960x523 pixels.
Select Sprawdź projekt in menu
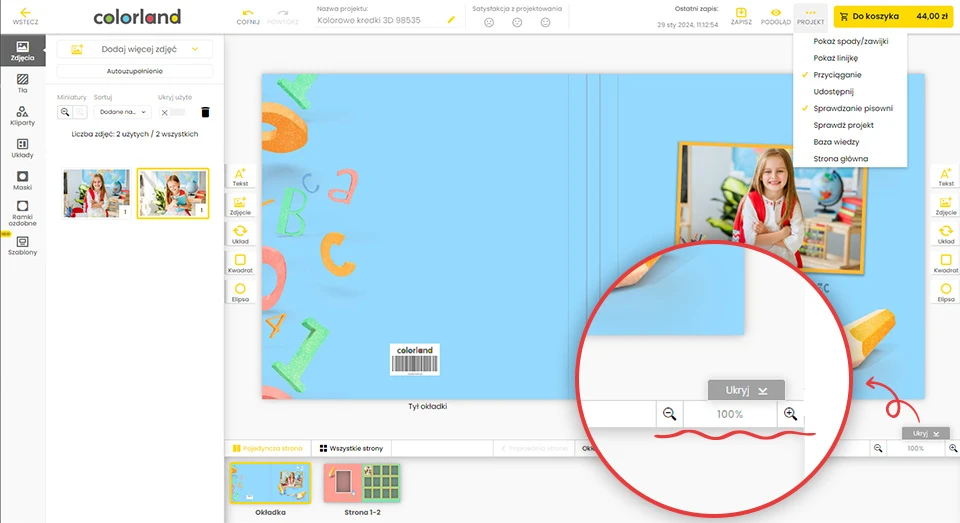tap(843, 125)
